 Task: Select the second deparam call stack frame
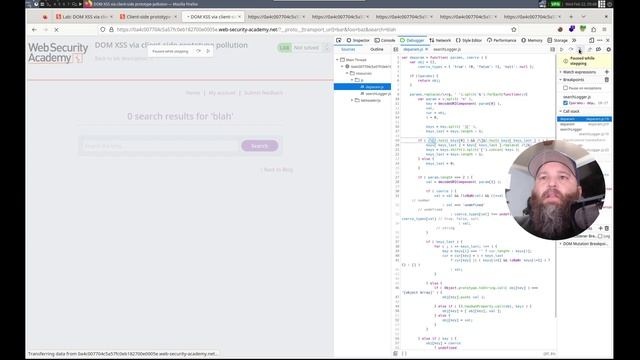[x=584, y=124]
